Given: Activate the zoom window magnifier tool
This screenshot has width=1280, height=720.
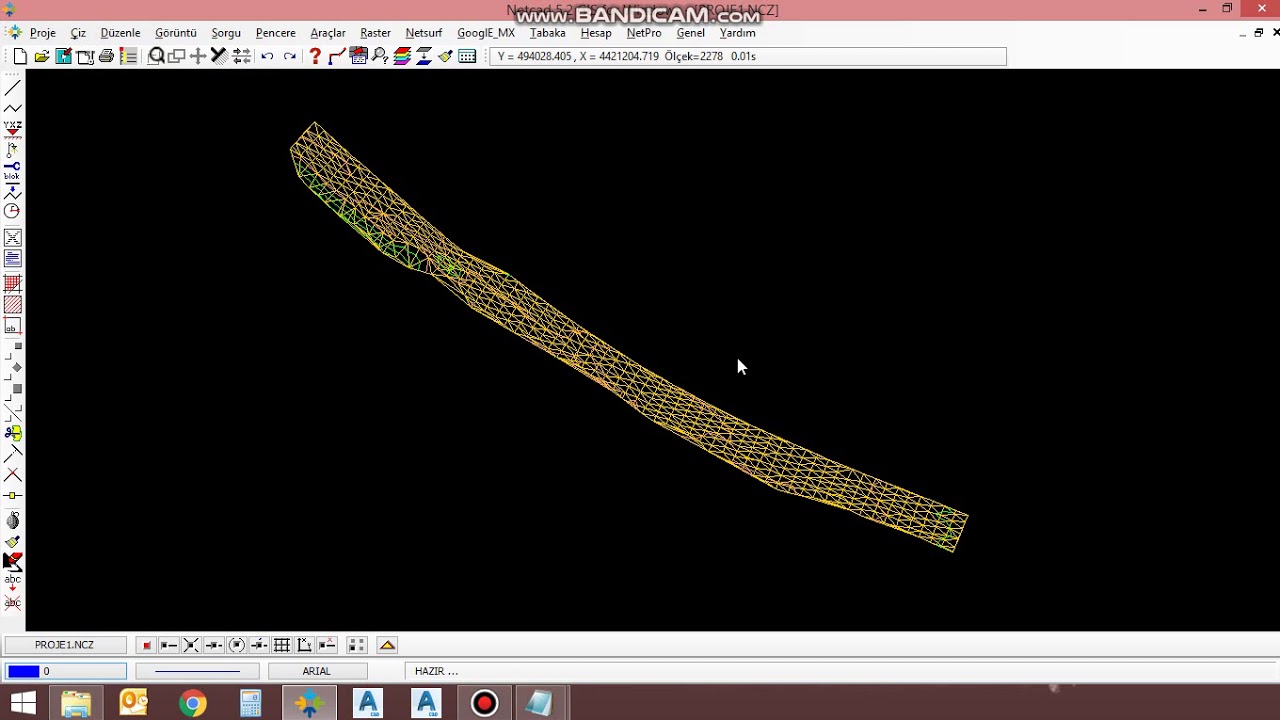Looking at the screenshot, I should (x=156, y=56).
